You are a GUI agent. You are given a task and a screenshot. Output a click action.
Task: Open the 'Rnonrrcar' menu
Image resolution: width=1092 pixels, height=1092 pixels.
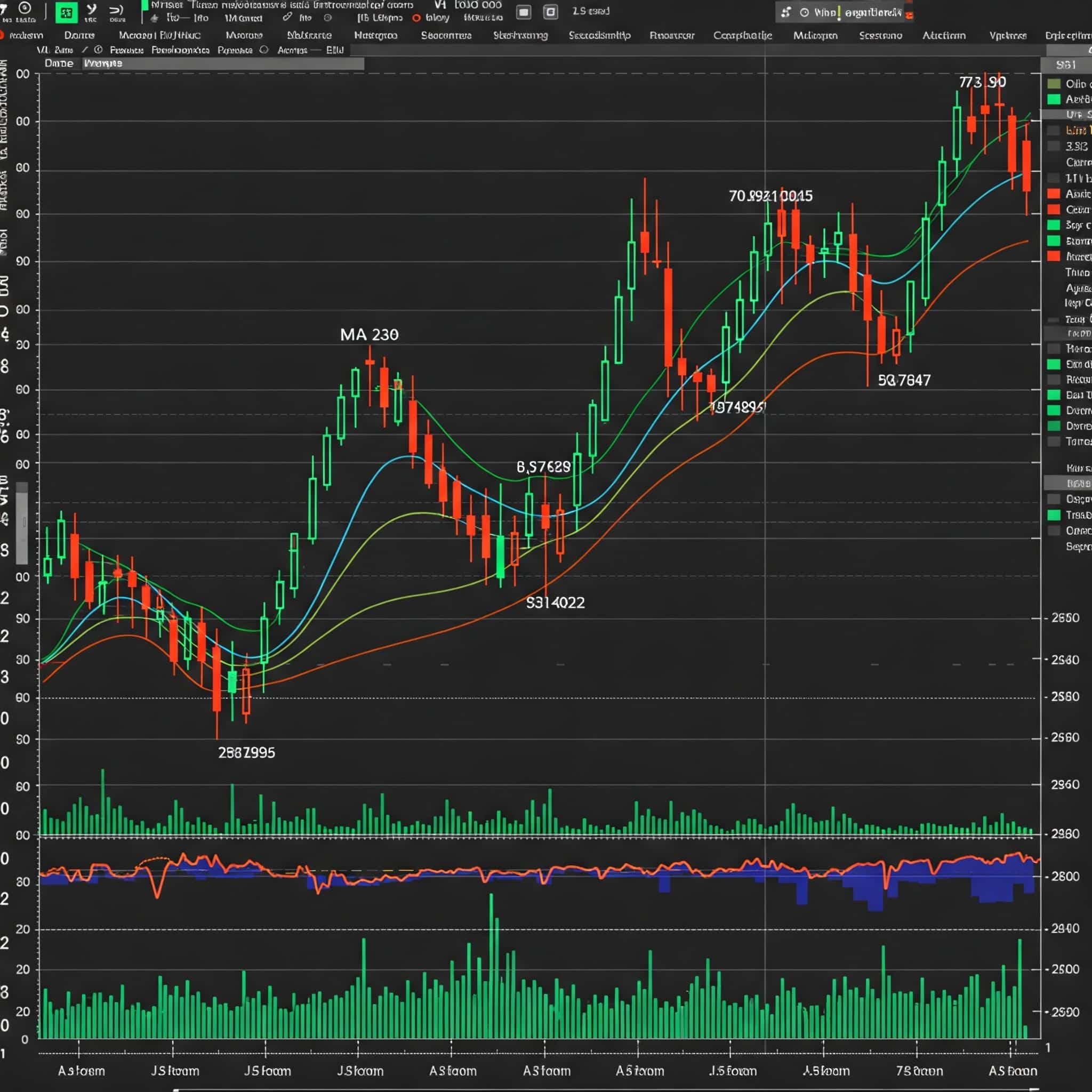671,35
